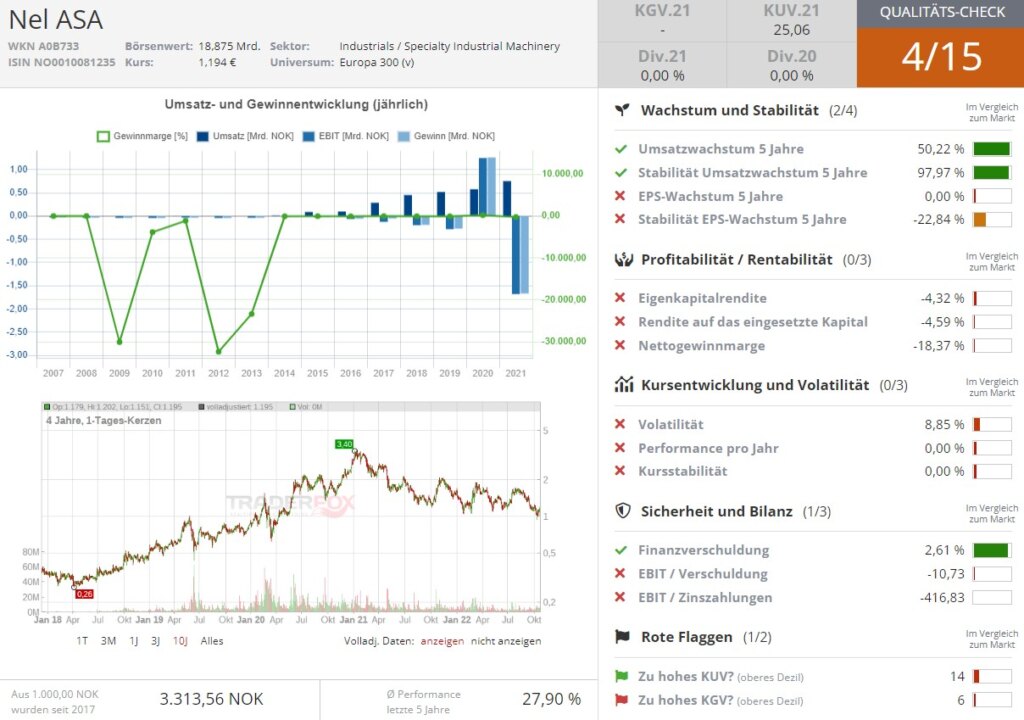Image resolution: width=1024 pixels, height=720 pixels.
Task: Click the red X next to EBIT / Verschuldung
Action: pos(620,573)
